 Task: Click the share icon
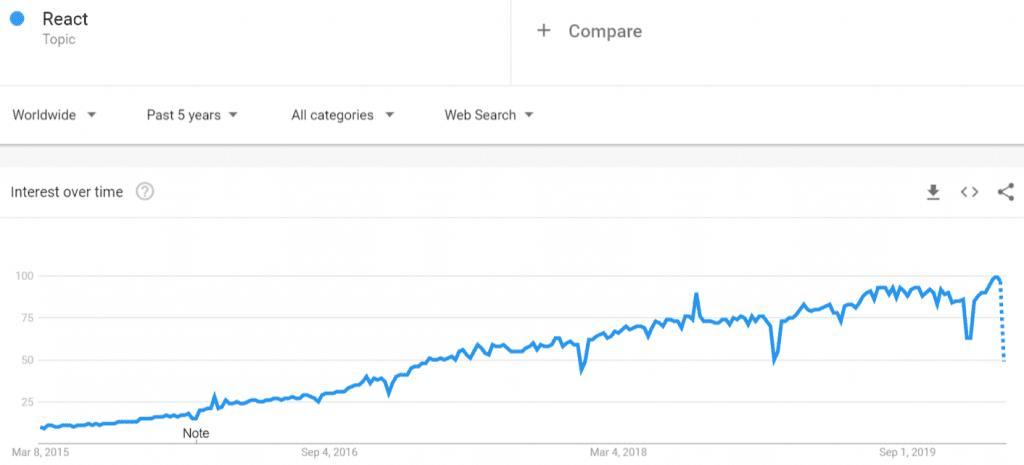coord(1005,192)
